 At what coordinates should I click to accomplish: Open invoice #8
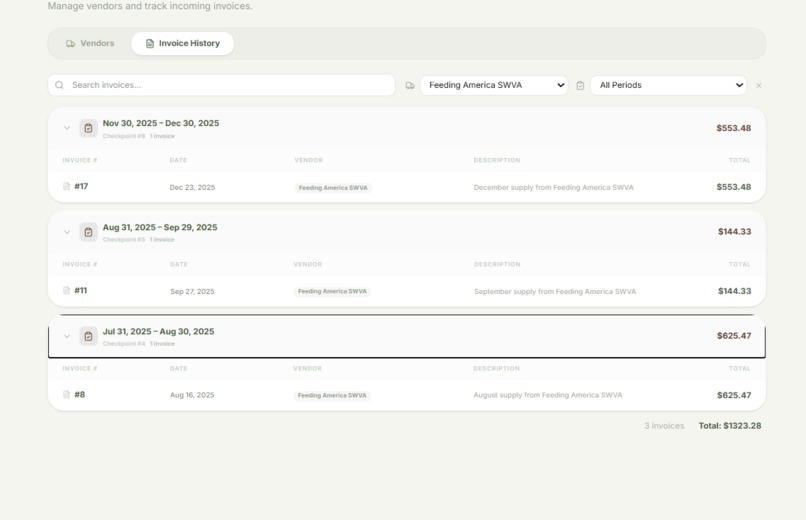click(80, 395)
